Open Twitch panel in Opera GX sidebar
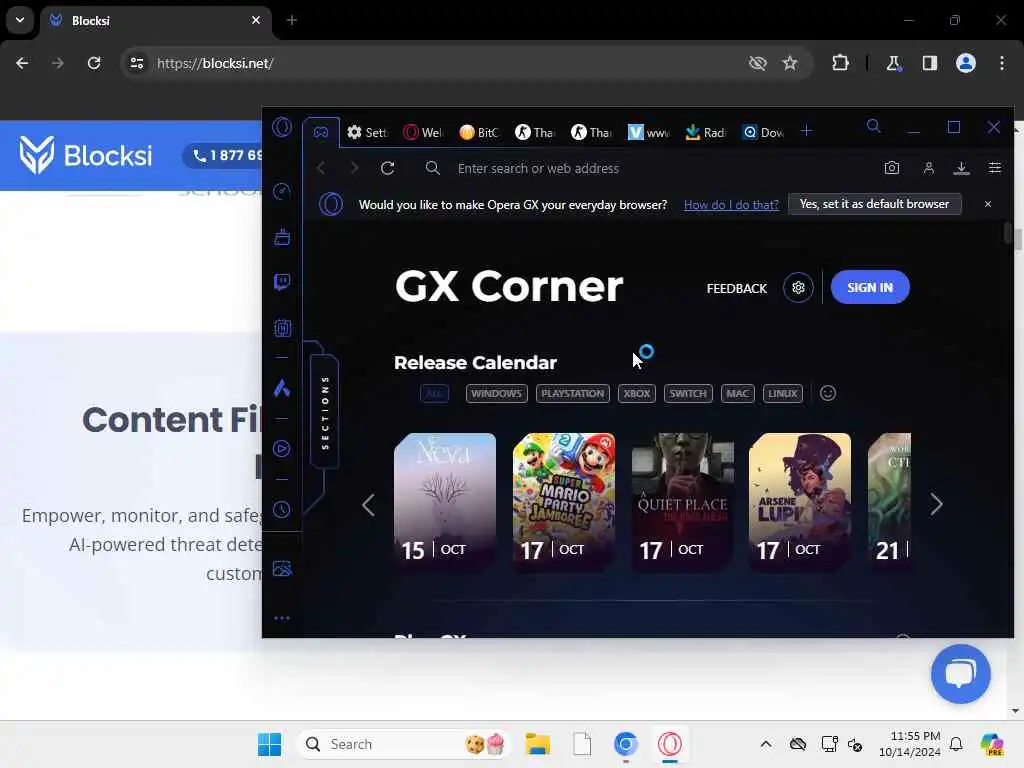This screenshot has height=768, width=1024. pyautogui.click(x=282, y=282)
